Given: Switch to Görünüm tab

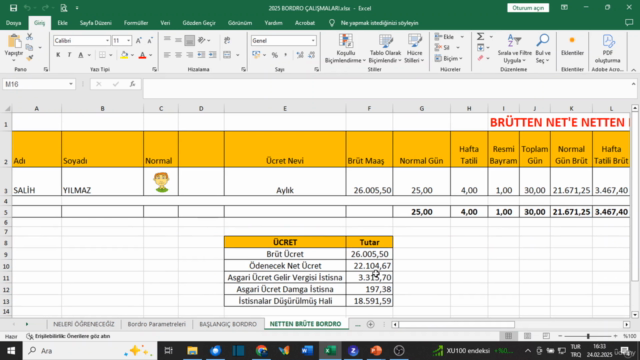Looking at the screenshot, I should pyautogui.click(x=240, y=23).
